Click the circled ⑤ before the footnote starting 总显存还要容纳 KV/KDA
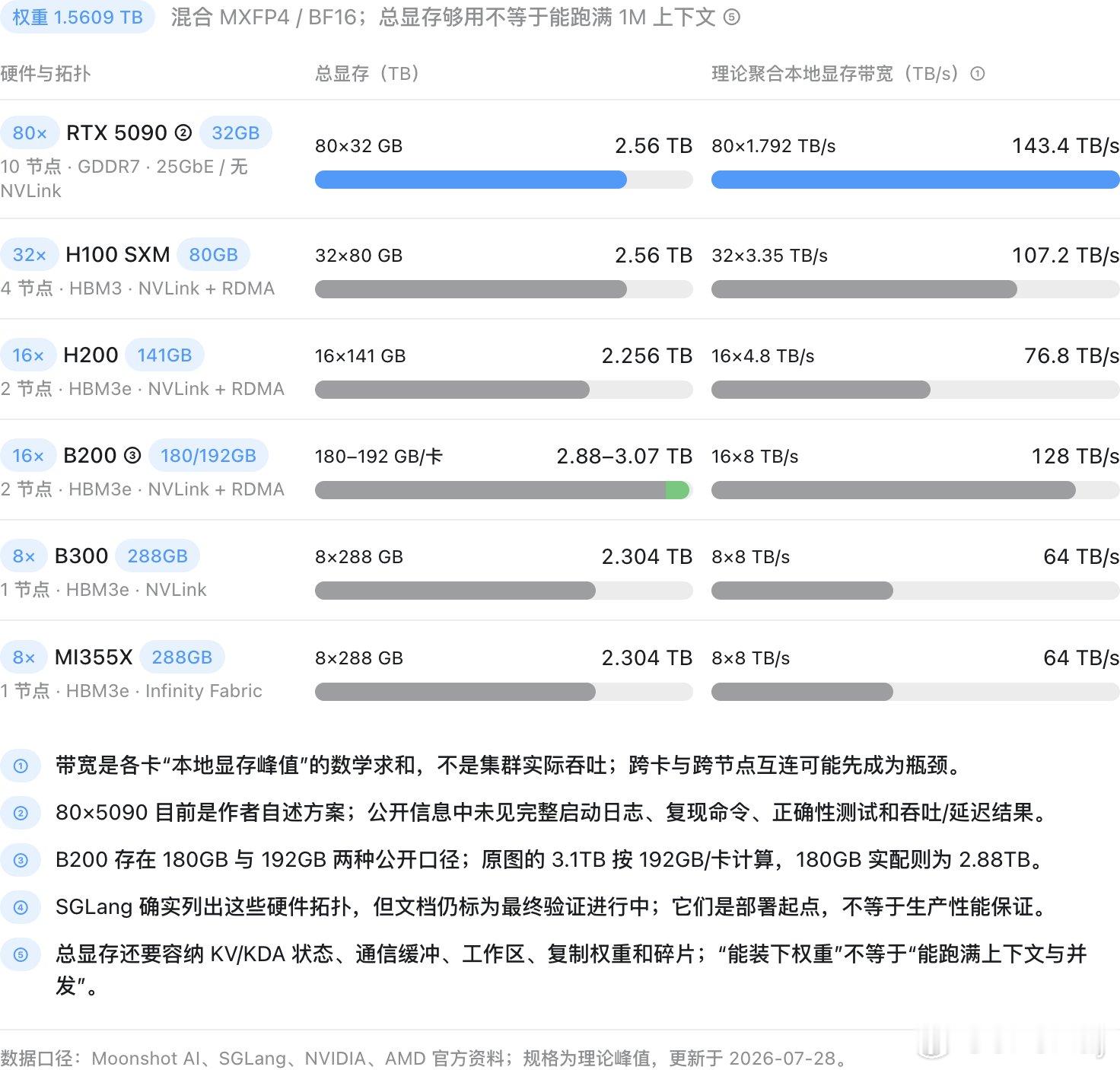This screenshot has width=1120, height=1070. pos(21,954)
